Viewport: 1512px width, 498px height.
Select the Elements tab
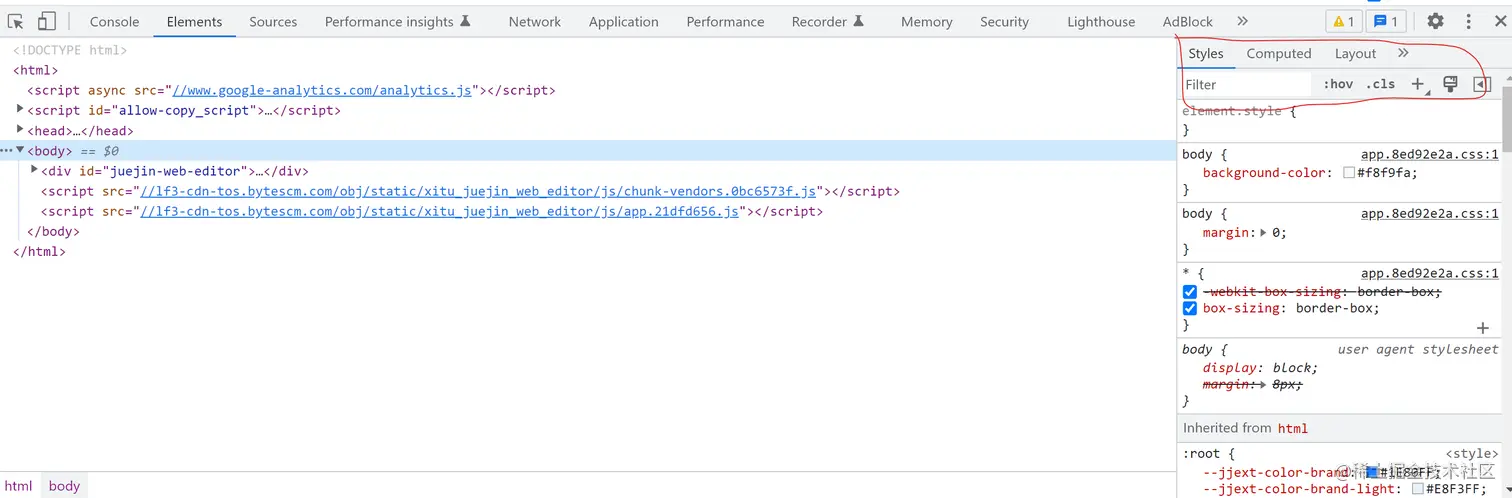tap(195, 21)
